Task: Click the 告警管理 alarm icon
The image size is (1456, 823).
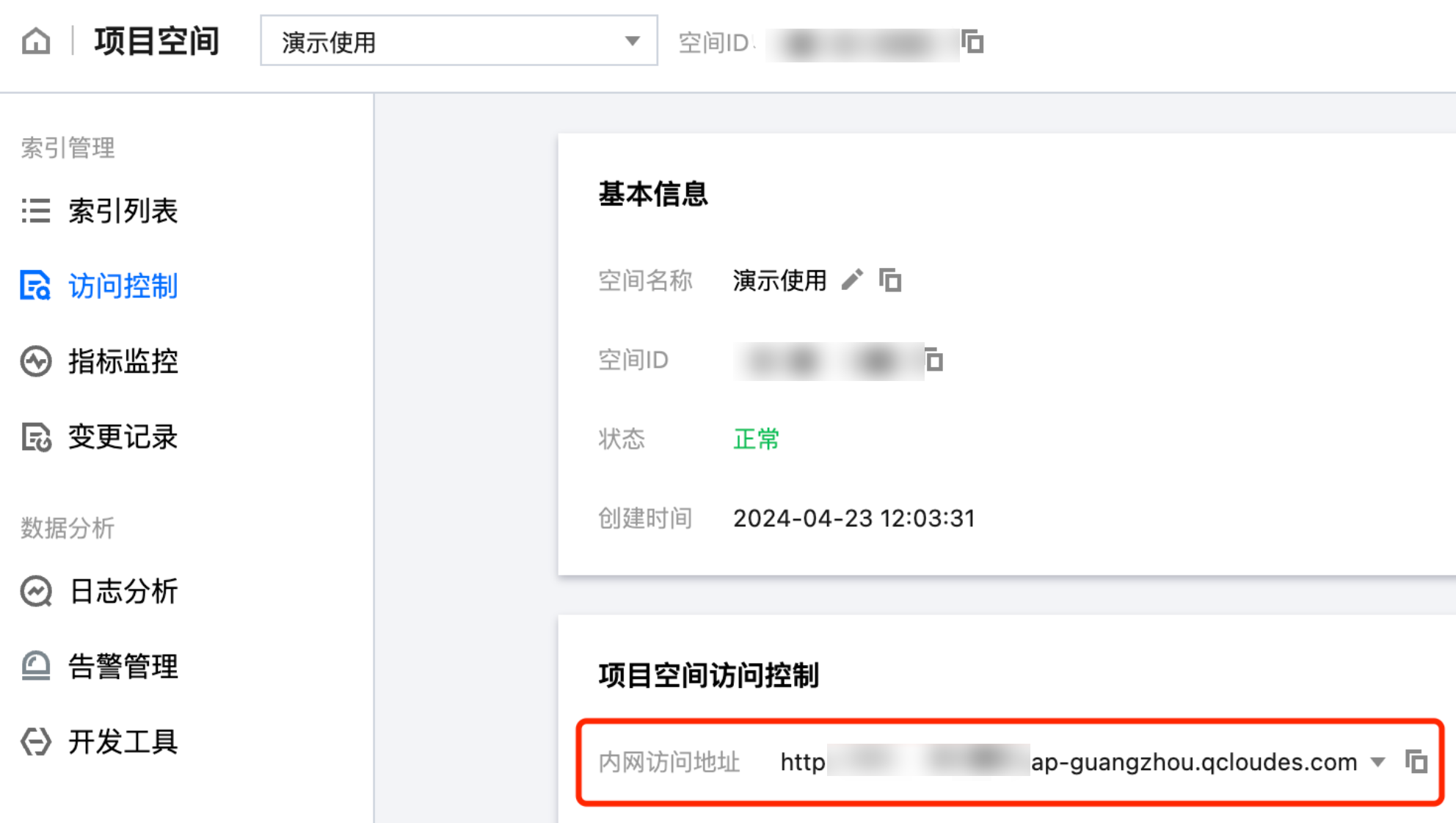Action: coord(35,667)
